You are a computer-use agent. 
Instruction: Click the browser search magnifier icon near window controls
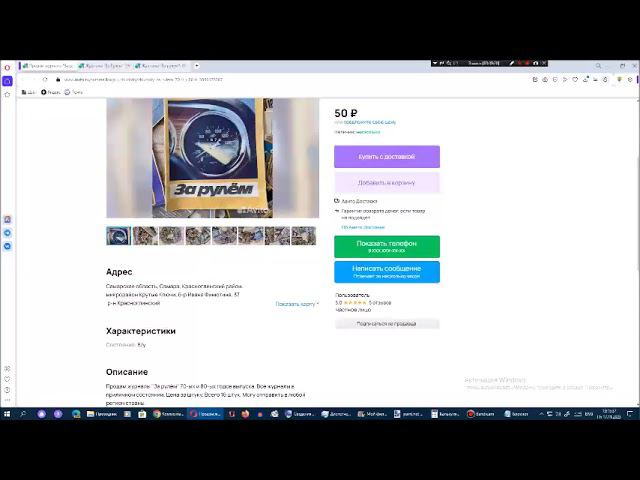(x=598, y=66)
